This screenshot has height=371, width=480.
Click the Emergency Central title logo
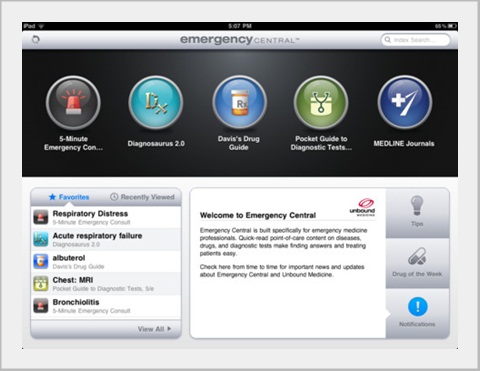point(240,40)
